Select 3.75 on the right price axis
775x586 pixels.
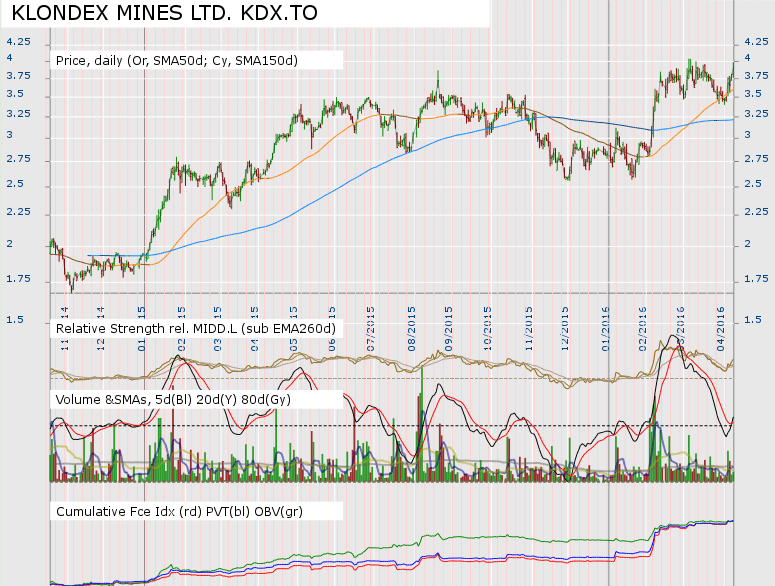[756, 76]
